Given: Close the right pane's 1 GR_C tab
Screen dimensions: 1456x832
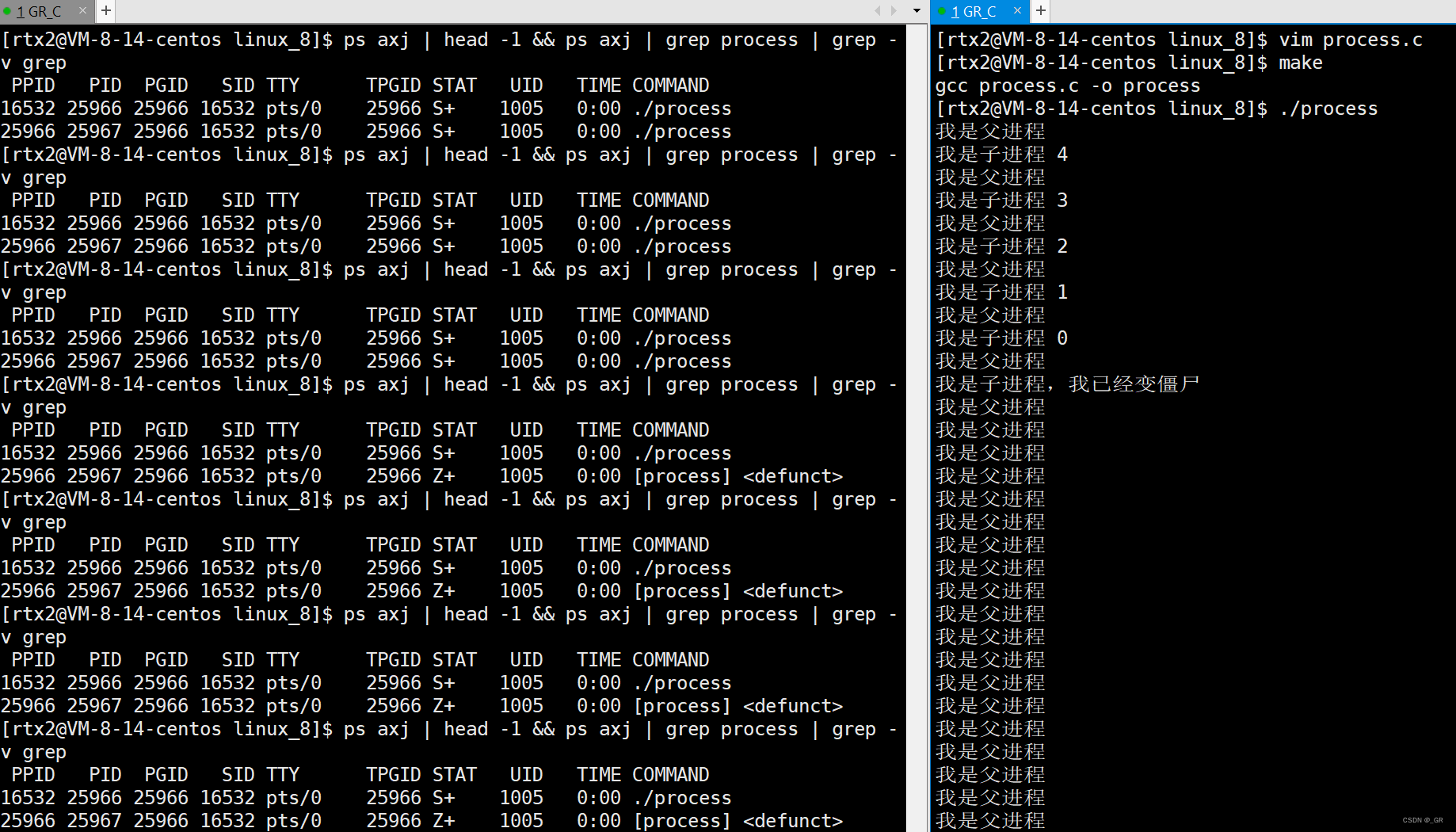Looking at the screenshot, I should 1017,11.
